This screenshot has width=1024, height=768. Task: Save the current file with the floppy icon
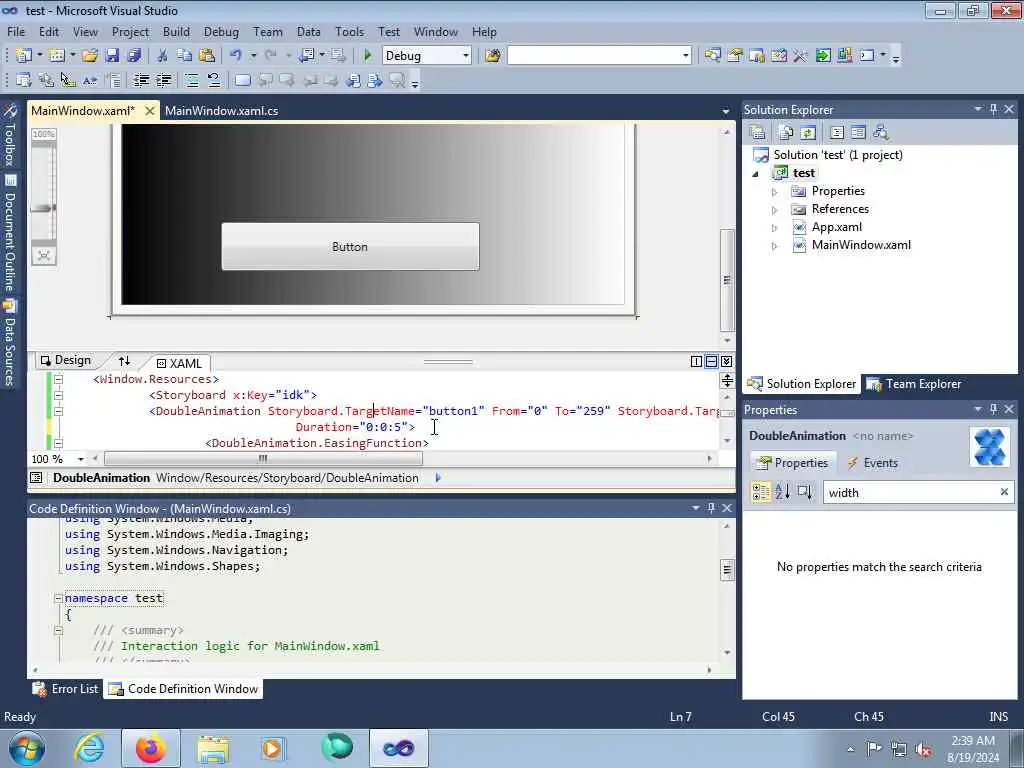click(112, 56)
